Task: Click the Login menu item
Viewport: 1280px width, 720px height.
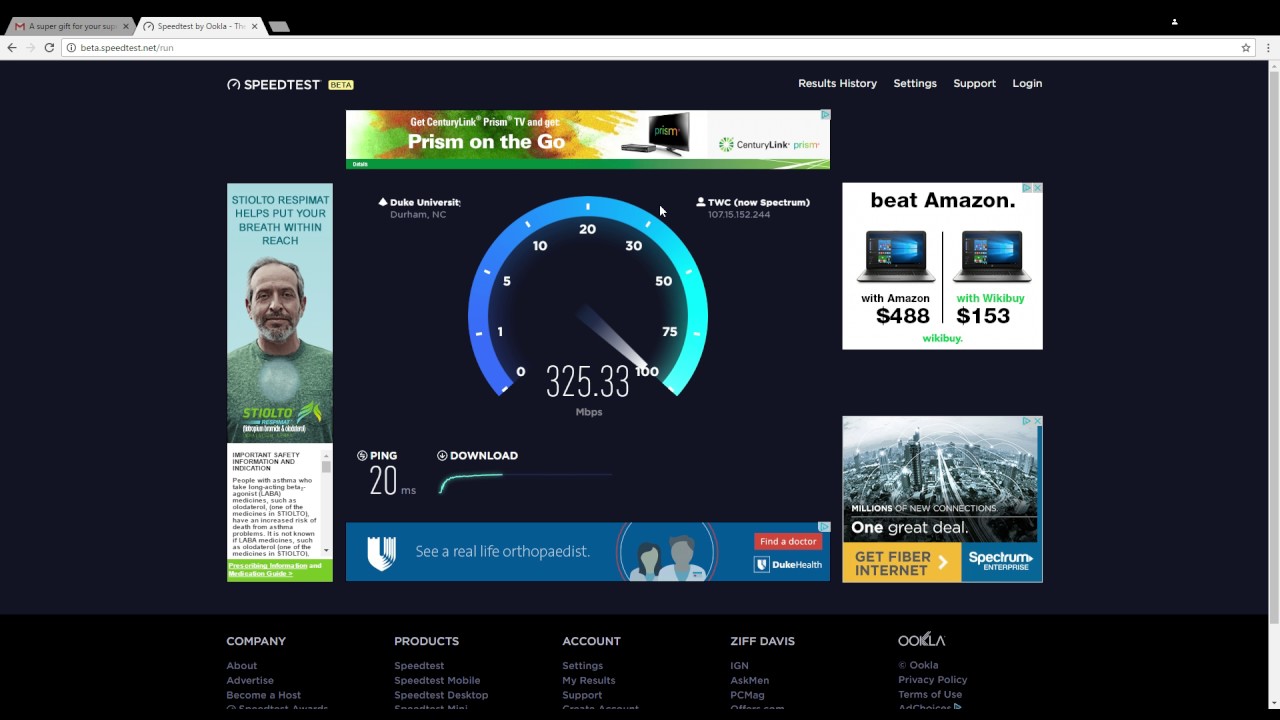Action: 1027,83
